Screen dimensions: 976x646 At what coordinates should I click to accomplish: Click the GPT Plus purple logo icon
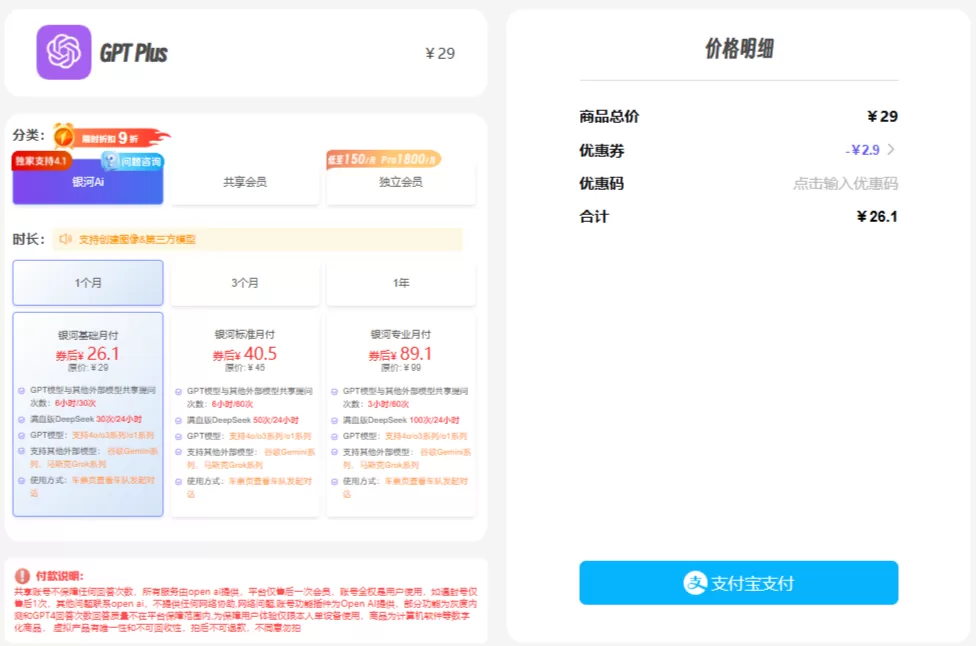pos(63,52)
